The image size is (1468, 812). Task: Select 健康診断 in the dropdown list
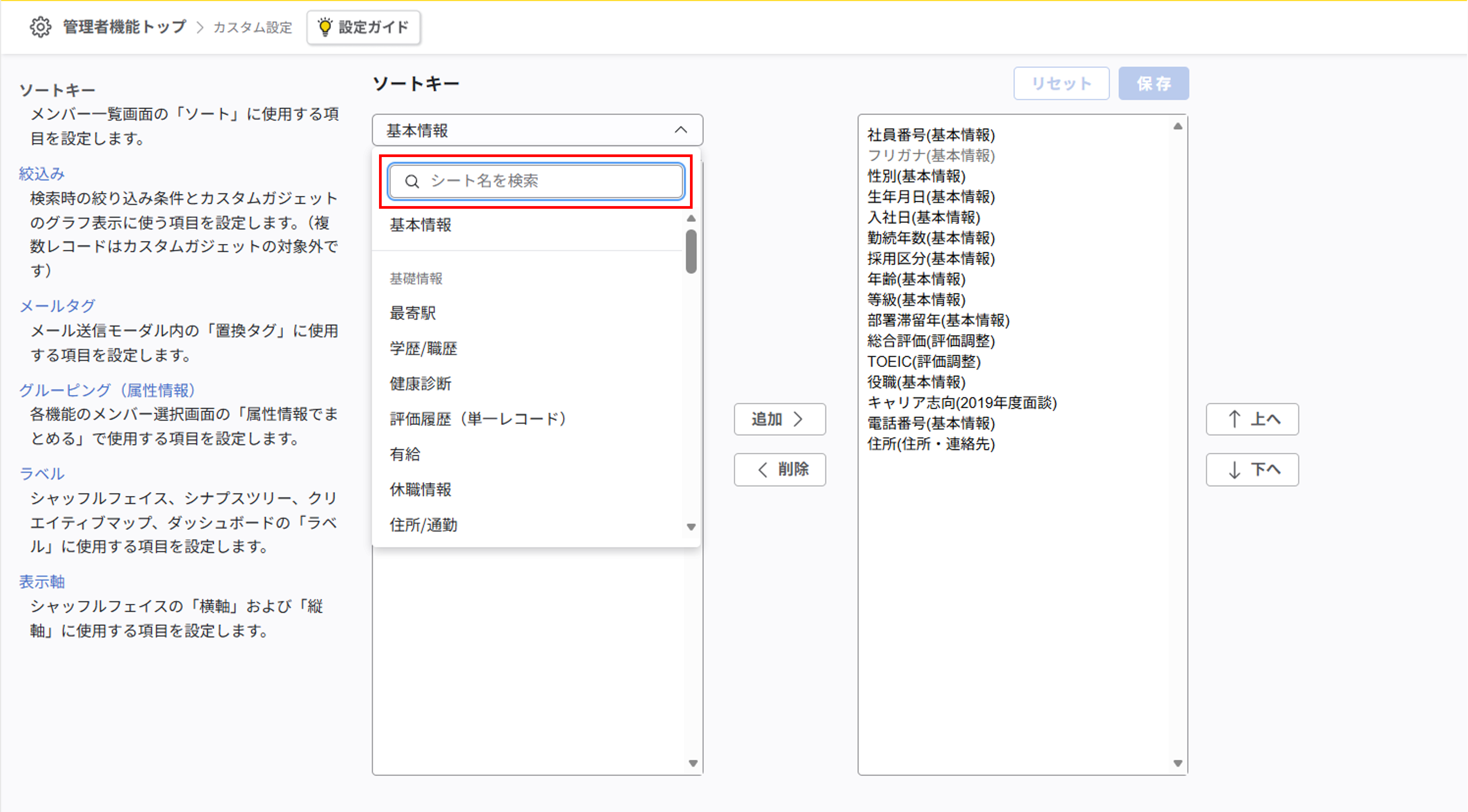[420, 384]
